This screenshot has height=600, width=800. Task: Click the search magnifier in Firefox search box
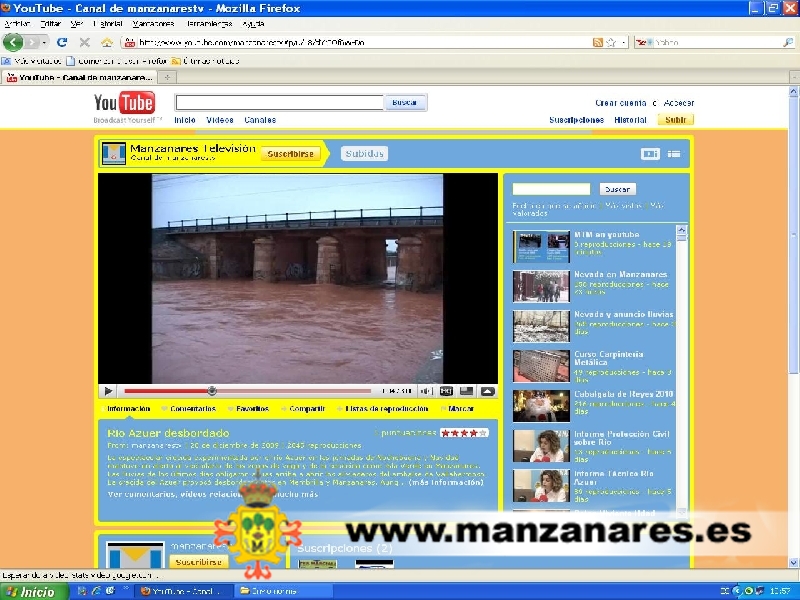pyautogui.click(x=788, y=42)
